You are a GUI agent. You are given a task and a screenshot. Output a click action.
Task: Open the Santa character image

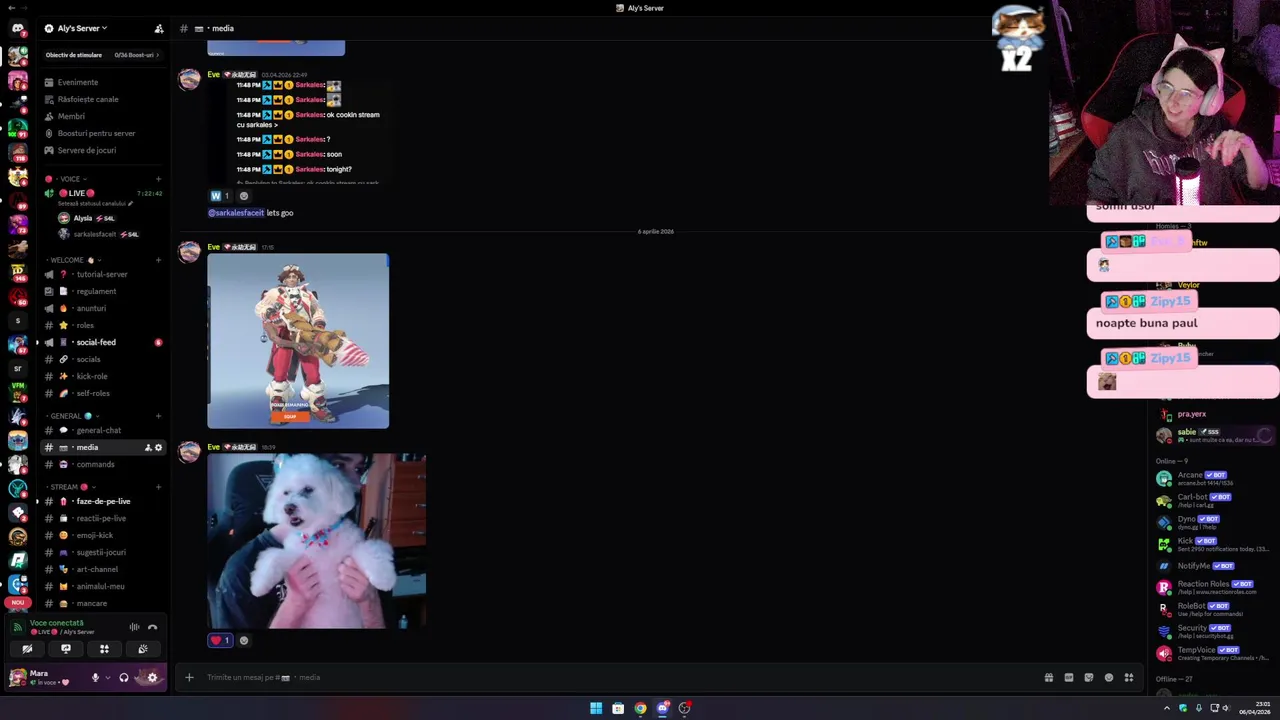pos(298,341)
